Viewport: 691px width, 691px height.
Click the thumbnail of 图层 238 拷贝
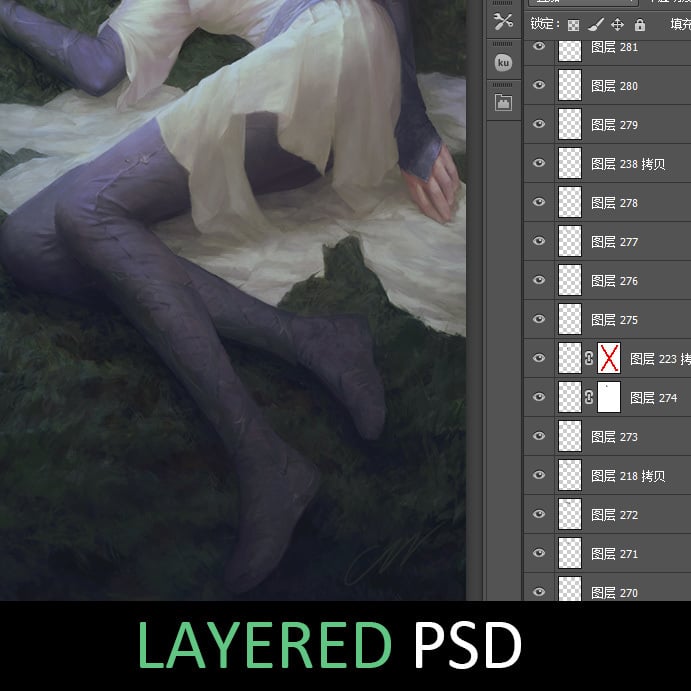click(570, 163)
